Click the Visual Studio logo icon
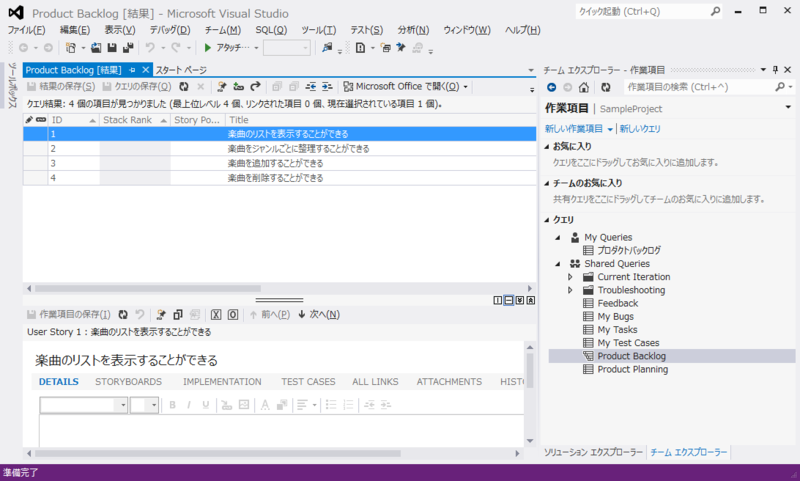 point(16,13)
